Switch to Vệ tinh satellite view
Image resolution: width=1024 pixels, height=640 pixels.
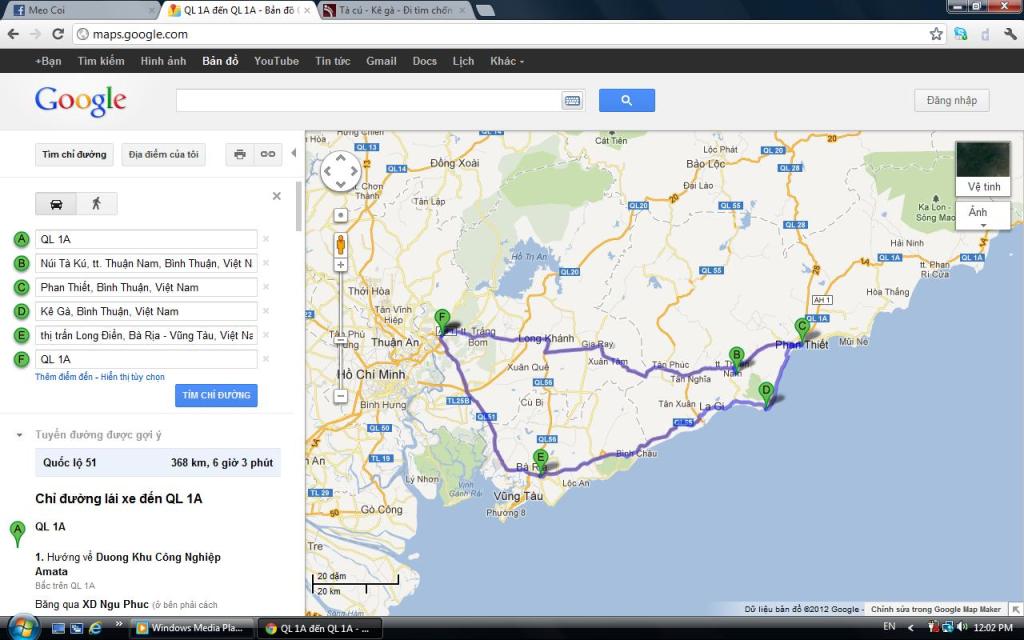click(983, 168)
